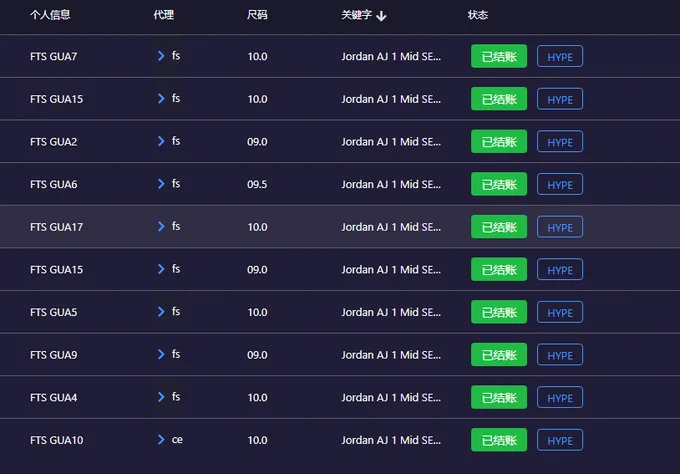
Task: Expand the ce proxy chevron for FTS GUA10
Action: click(161, 439)
